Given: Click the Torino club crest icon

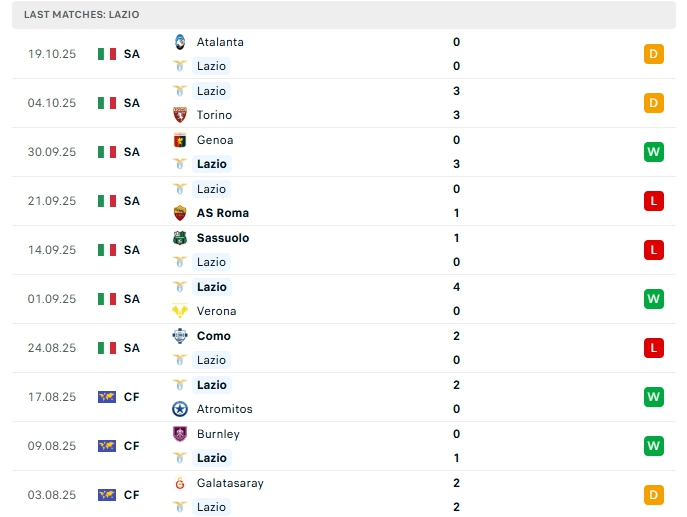Looking at the screenshot, I should click(180, 115).
